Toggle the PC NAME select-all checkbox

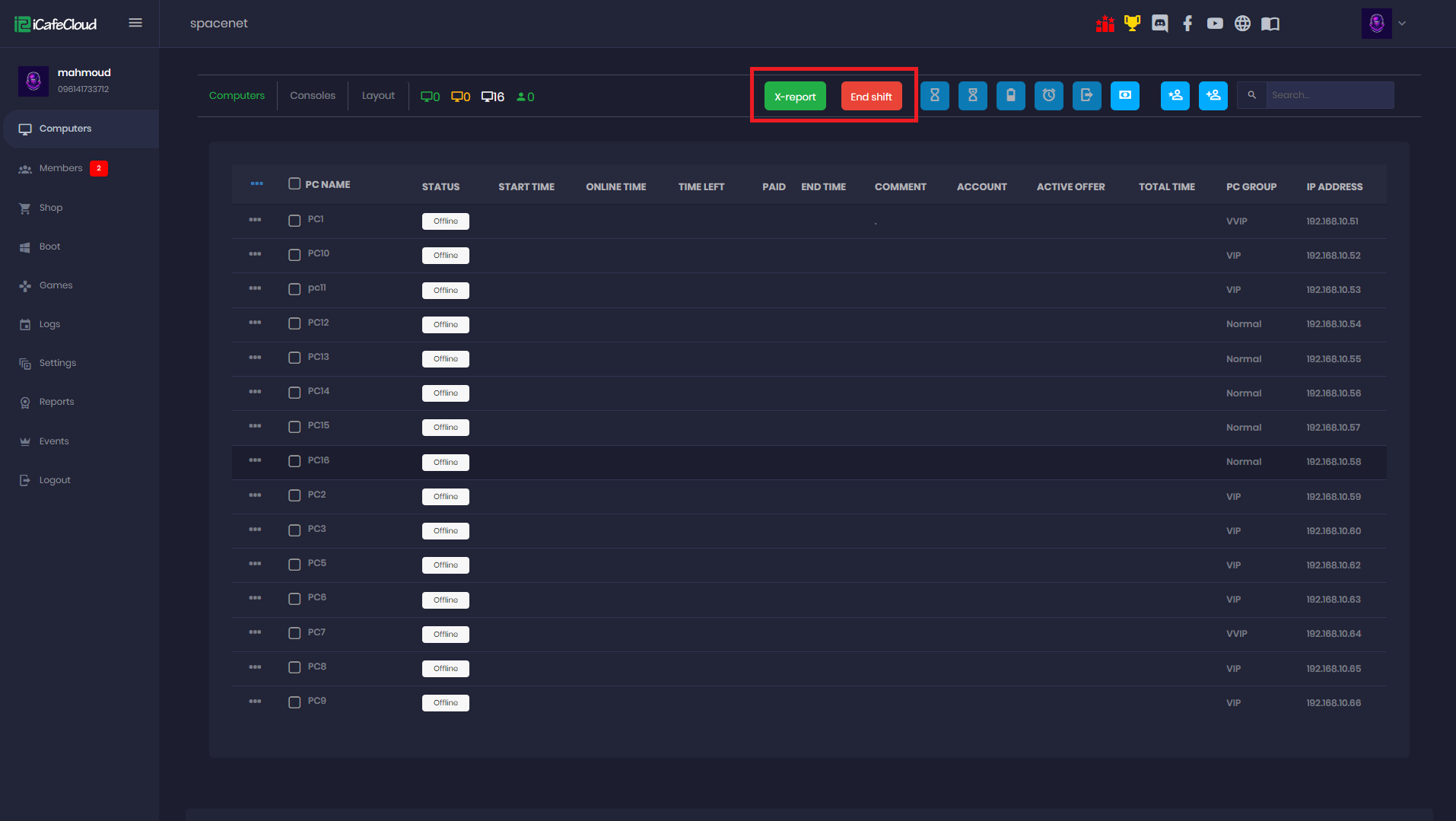pos(294,183)
